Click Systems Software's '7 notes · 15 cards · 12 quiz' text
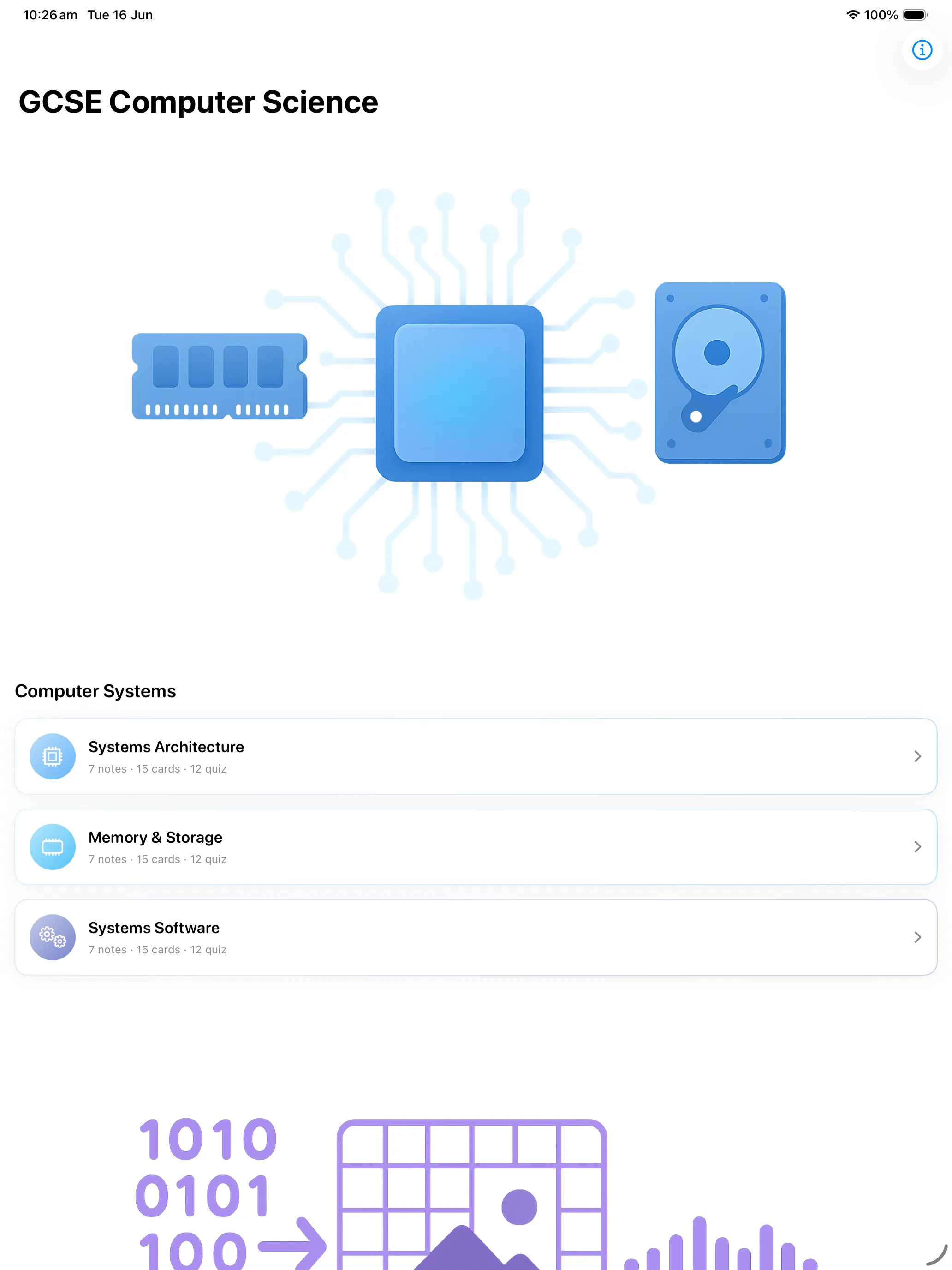This screenshot has width=952, height=1270. coord(157,950)
